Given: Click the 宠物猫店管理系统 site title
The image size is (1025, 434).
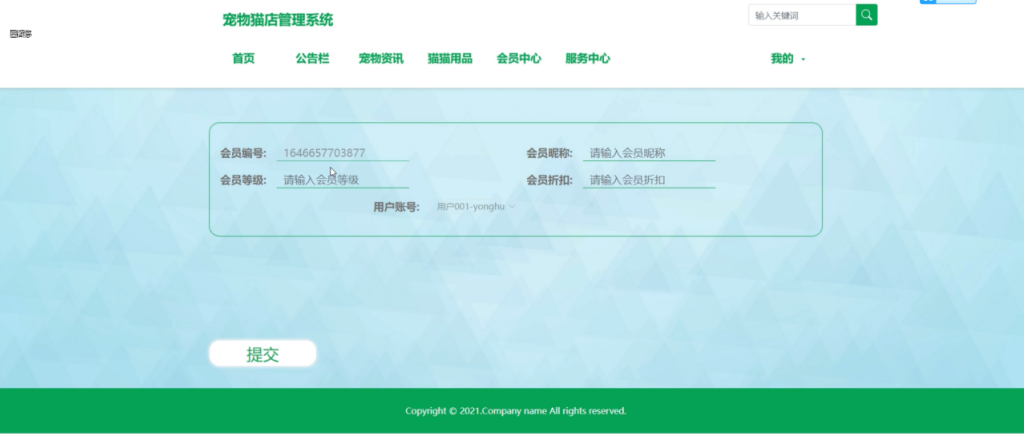Looking at the screenshot, I should click(x=278, y=20).
